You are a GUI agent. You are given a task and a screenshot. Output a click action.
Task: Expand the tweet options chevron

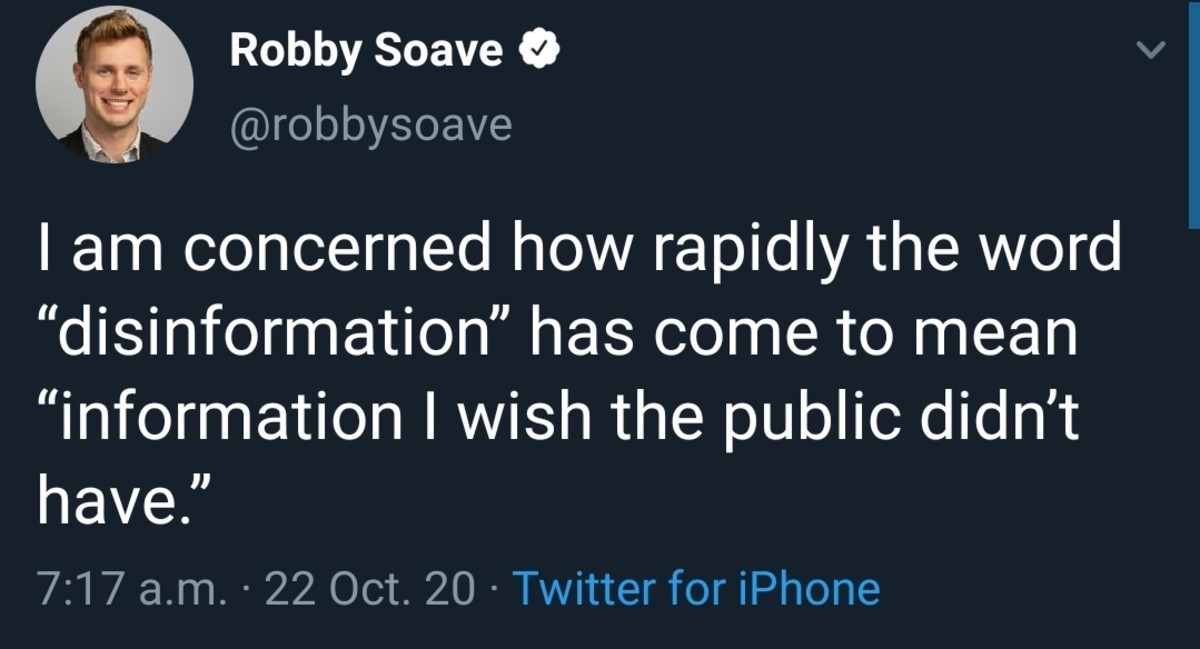pyautogui.click(x=1154, y=50)
